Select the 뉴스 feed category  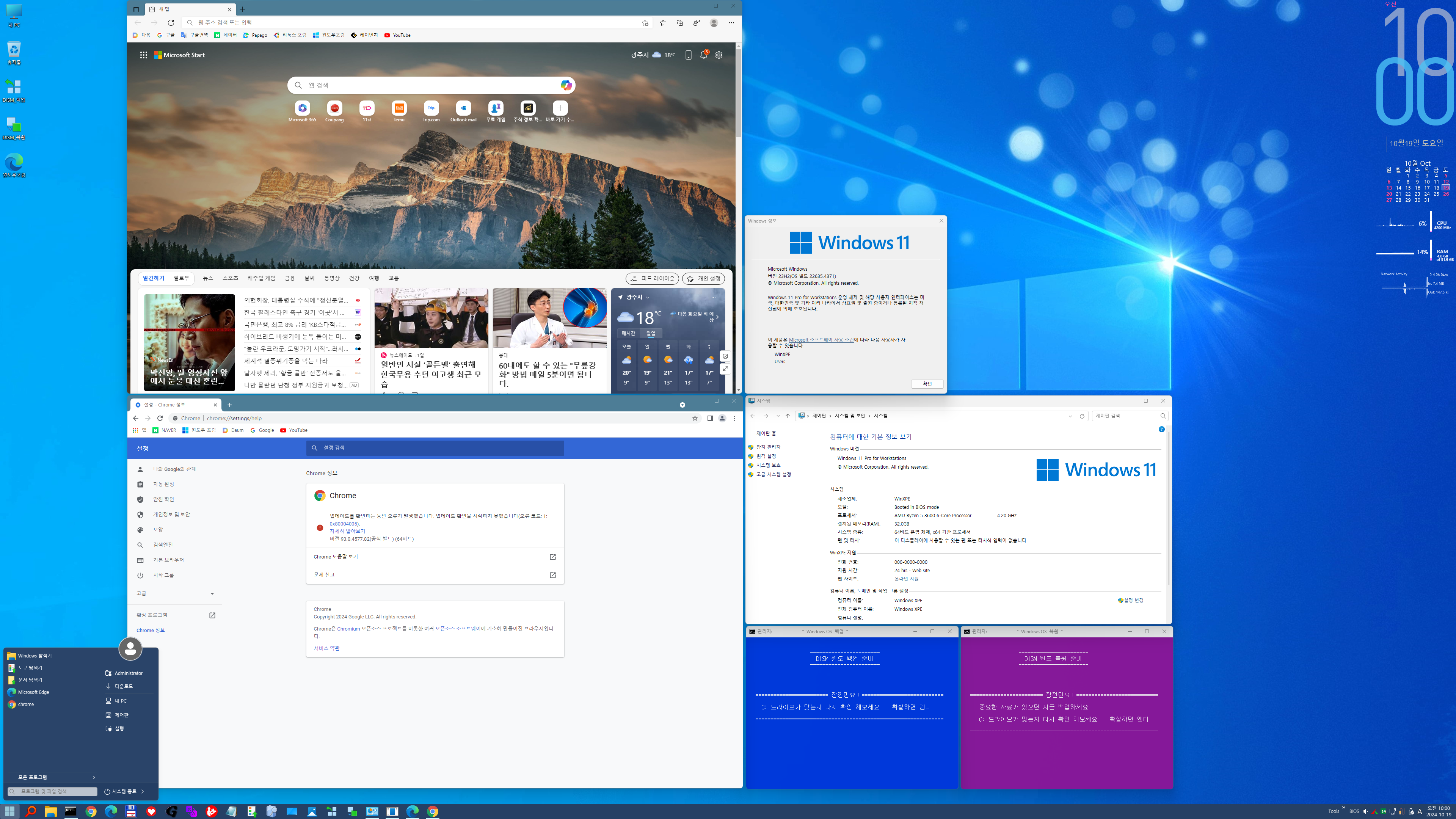click(x=208, y=278)
